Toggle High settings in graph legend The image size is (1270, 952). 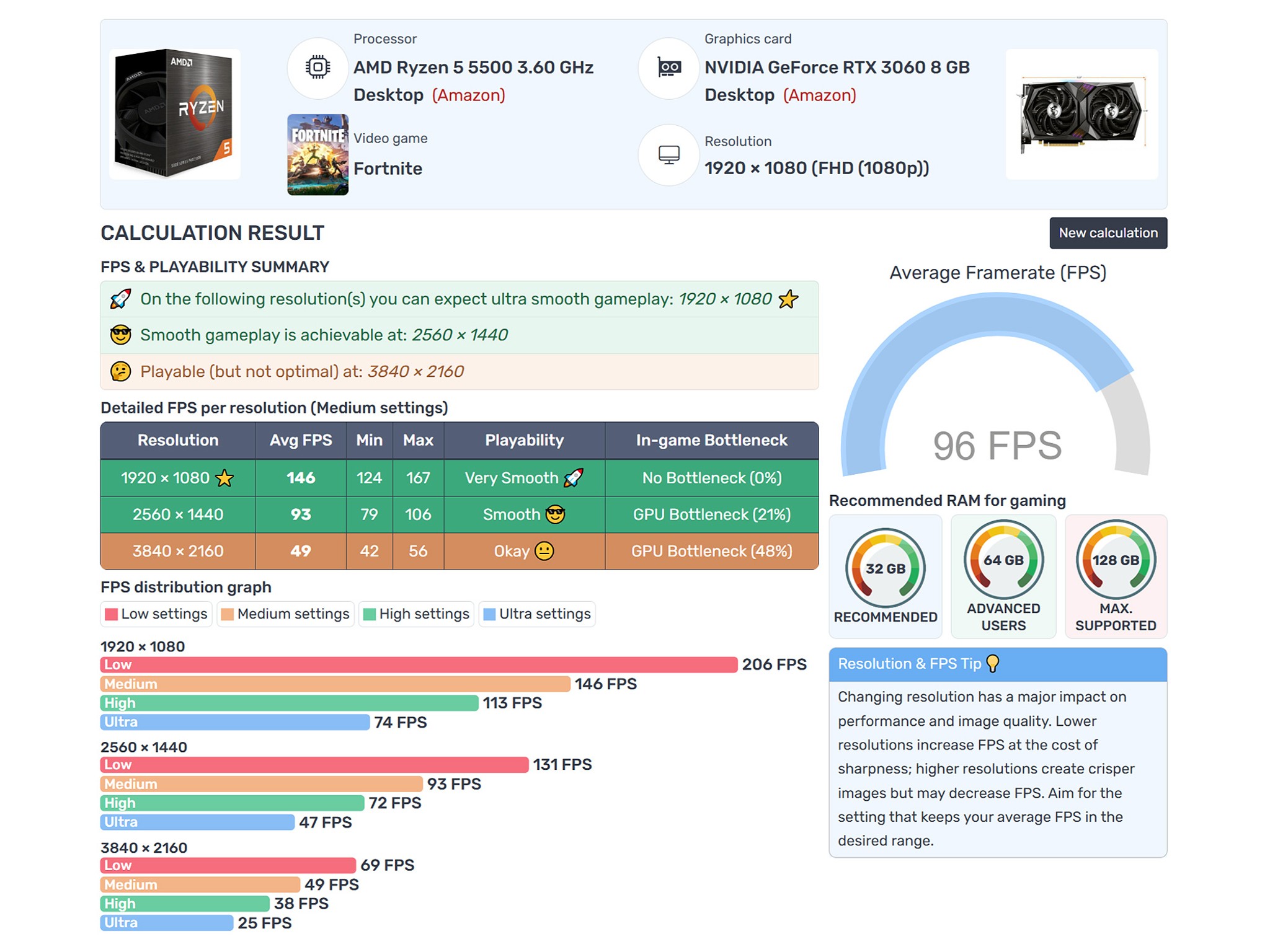coord(416,614)
